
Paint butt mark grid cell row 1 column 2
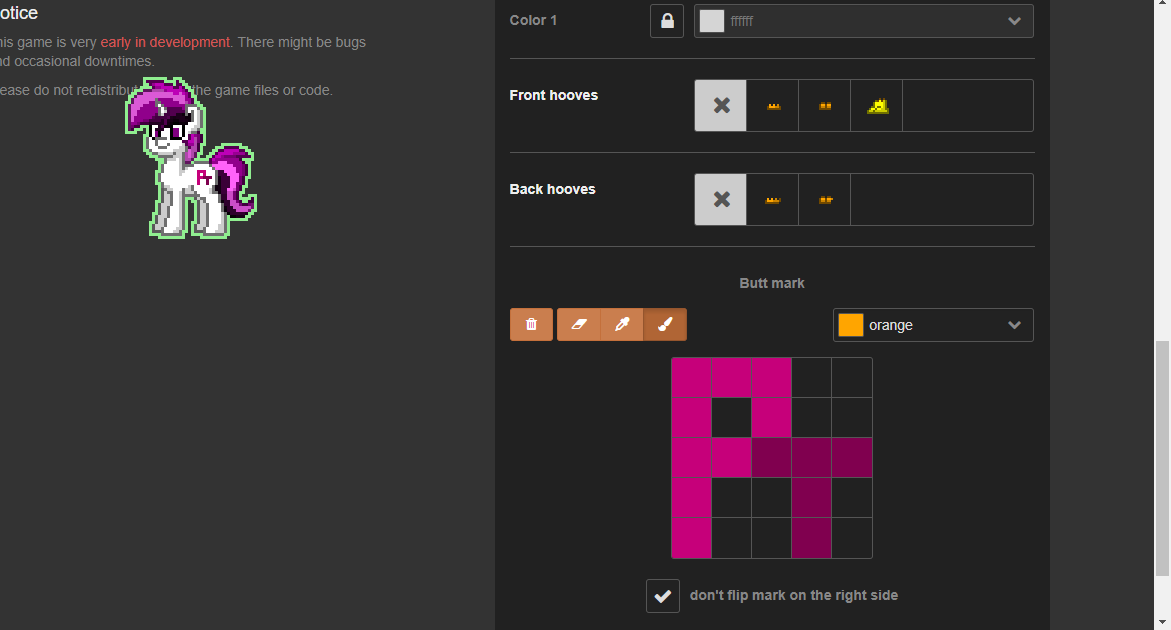[731, 378]
